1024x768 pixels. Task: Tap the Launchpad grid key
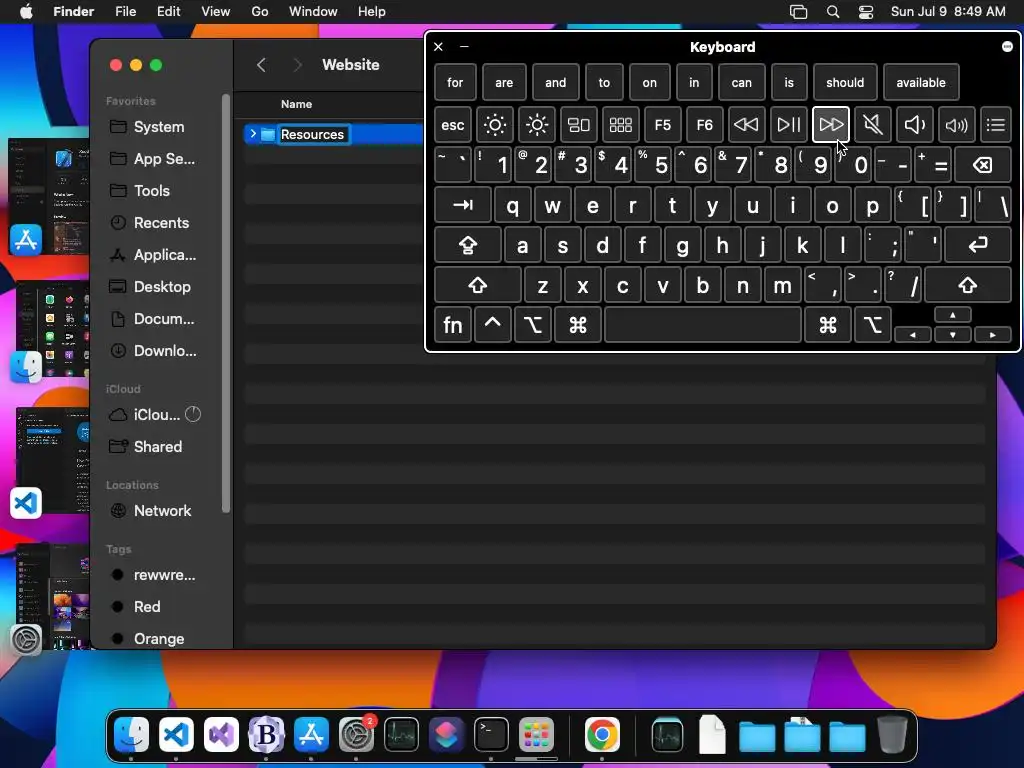click(620, 124)
